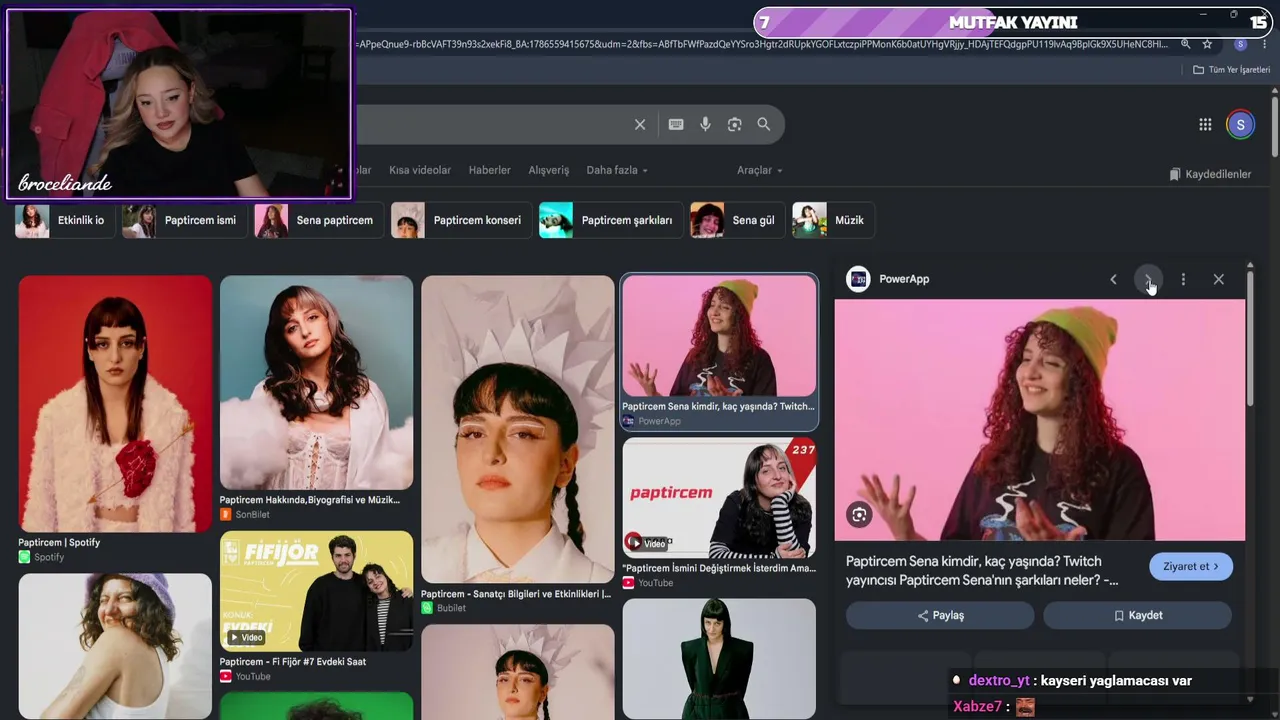The height and width of the screenshot is (720, 1280).
Task: Clear the search box with the X icon
Action: [x=640, y=124]
